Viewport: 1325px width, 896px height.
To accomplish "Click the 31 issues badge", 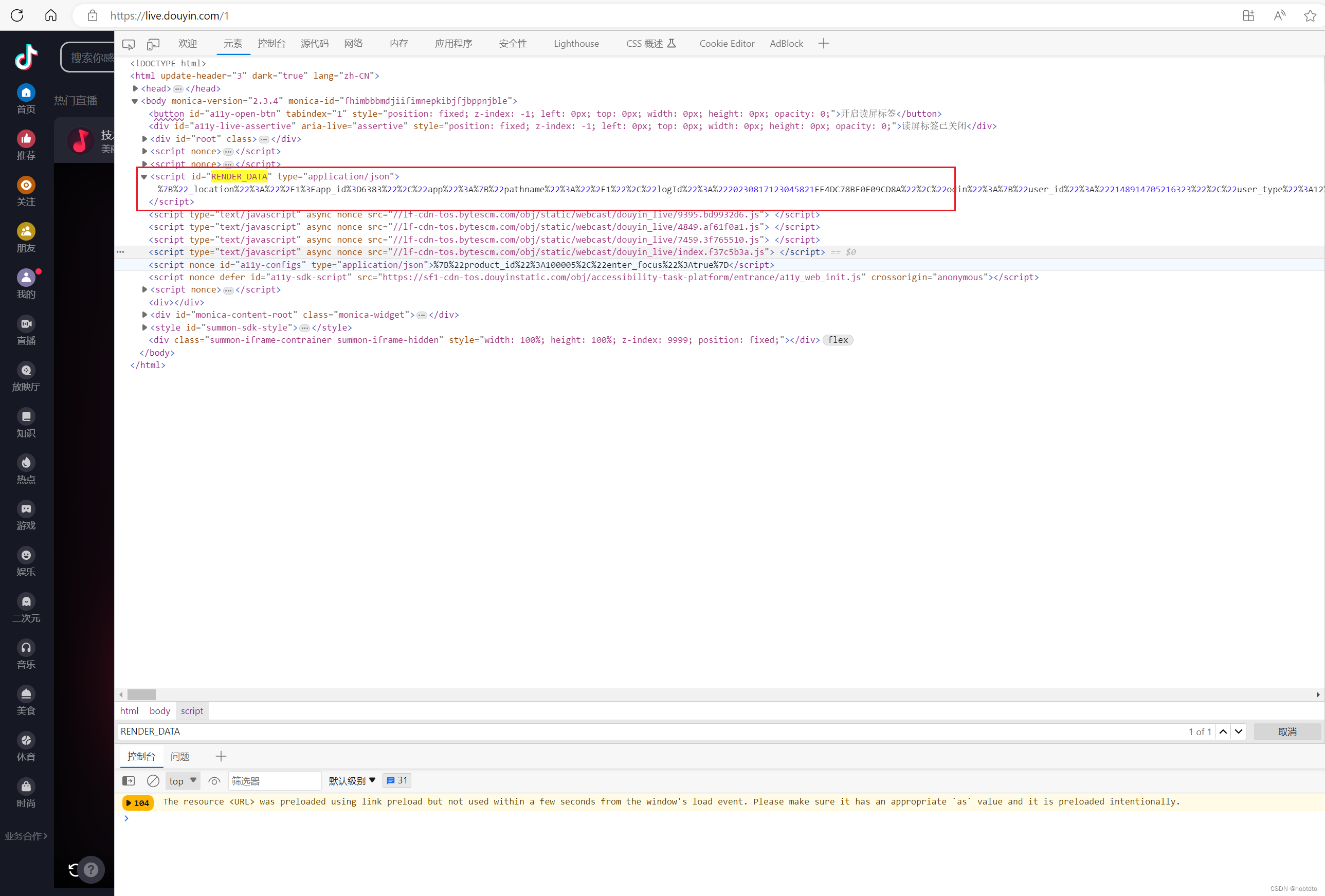I will (397, 780).
